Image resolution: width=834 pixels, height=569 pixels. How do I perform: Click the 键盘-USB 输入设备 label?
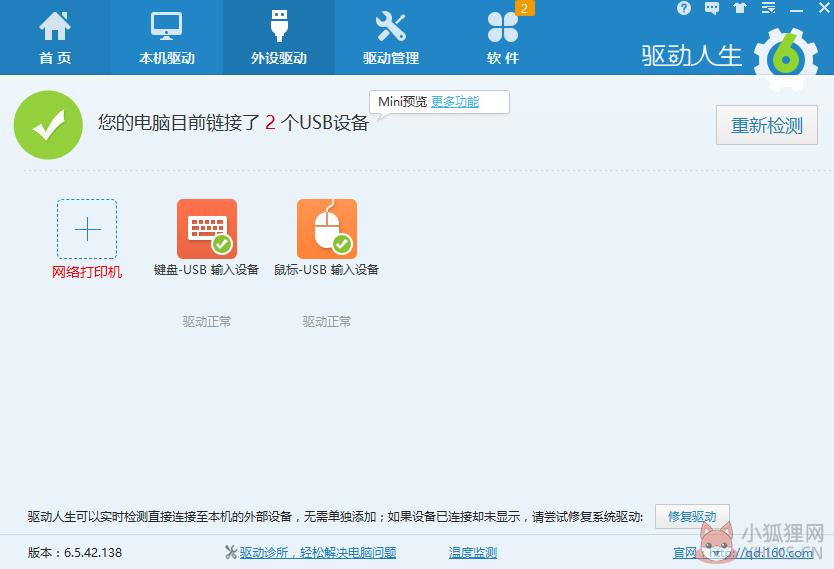pos(206,270)
